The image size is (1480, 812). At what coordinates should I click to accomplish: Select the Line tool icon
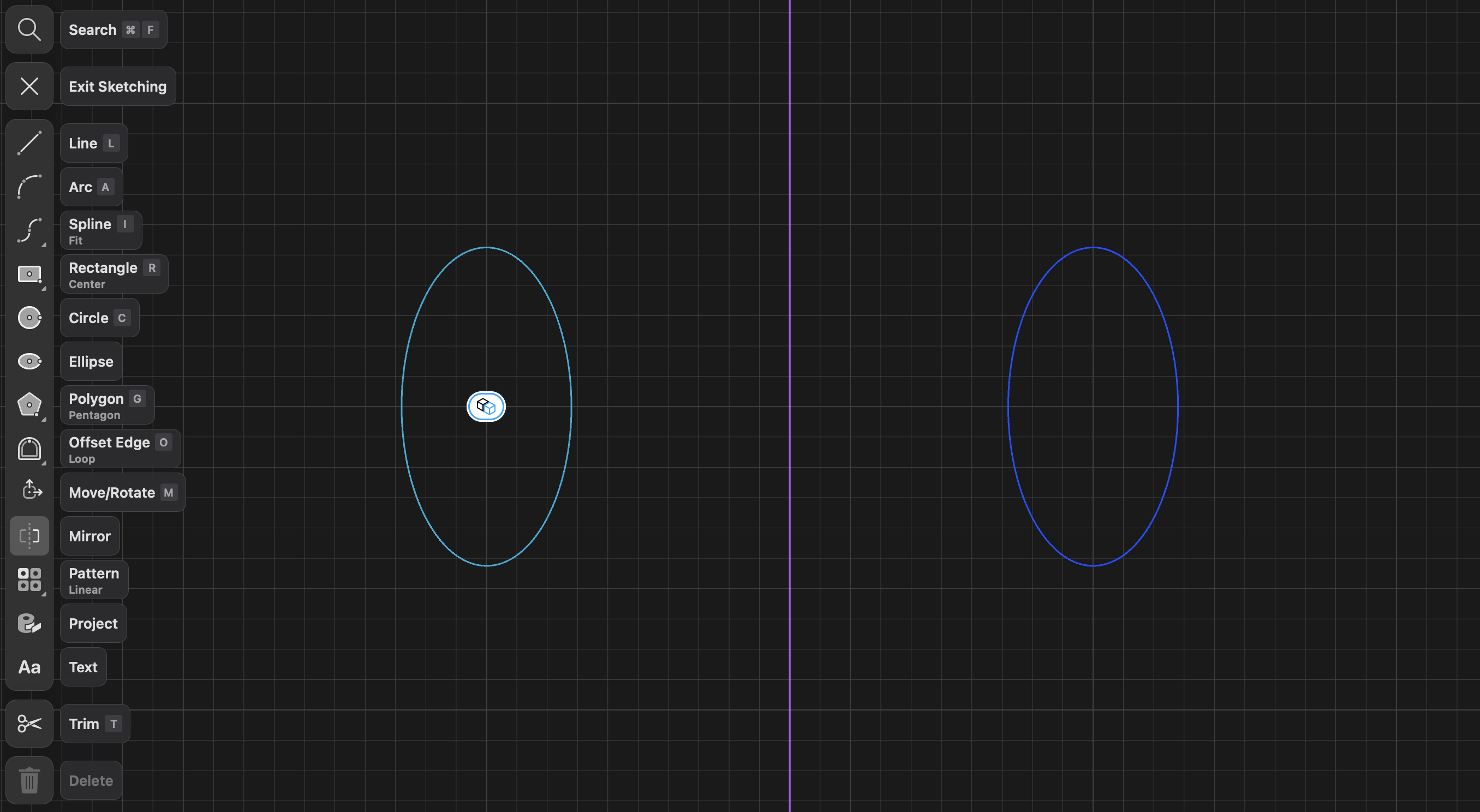29,143
